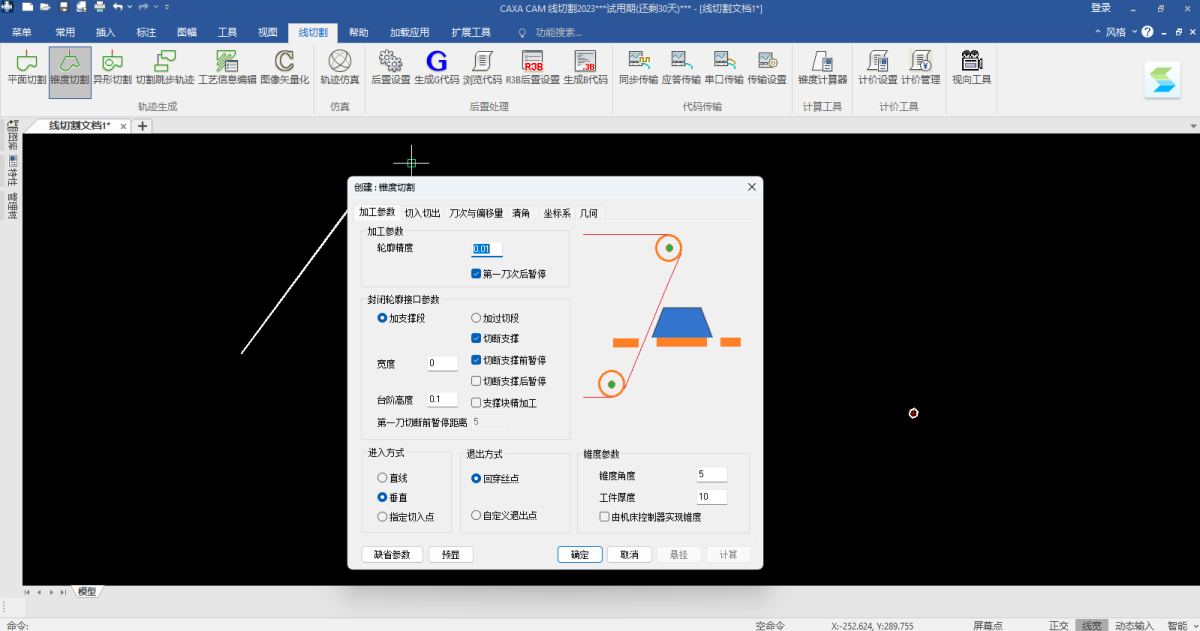Click the 确定 confirm button
Image resolution: width=1200 pixels, height=631 pixels.
(x=580, y=555)
